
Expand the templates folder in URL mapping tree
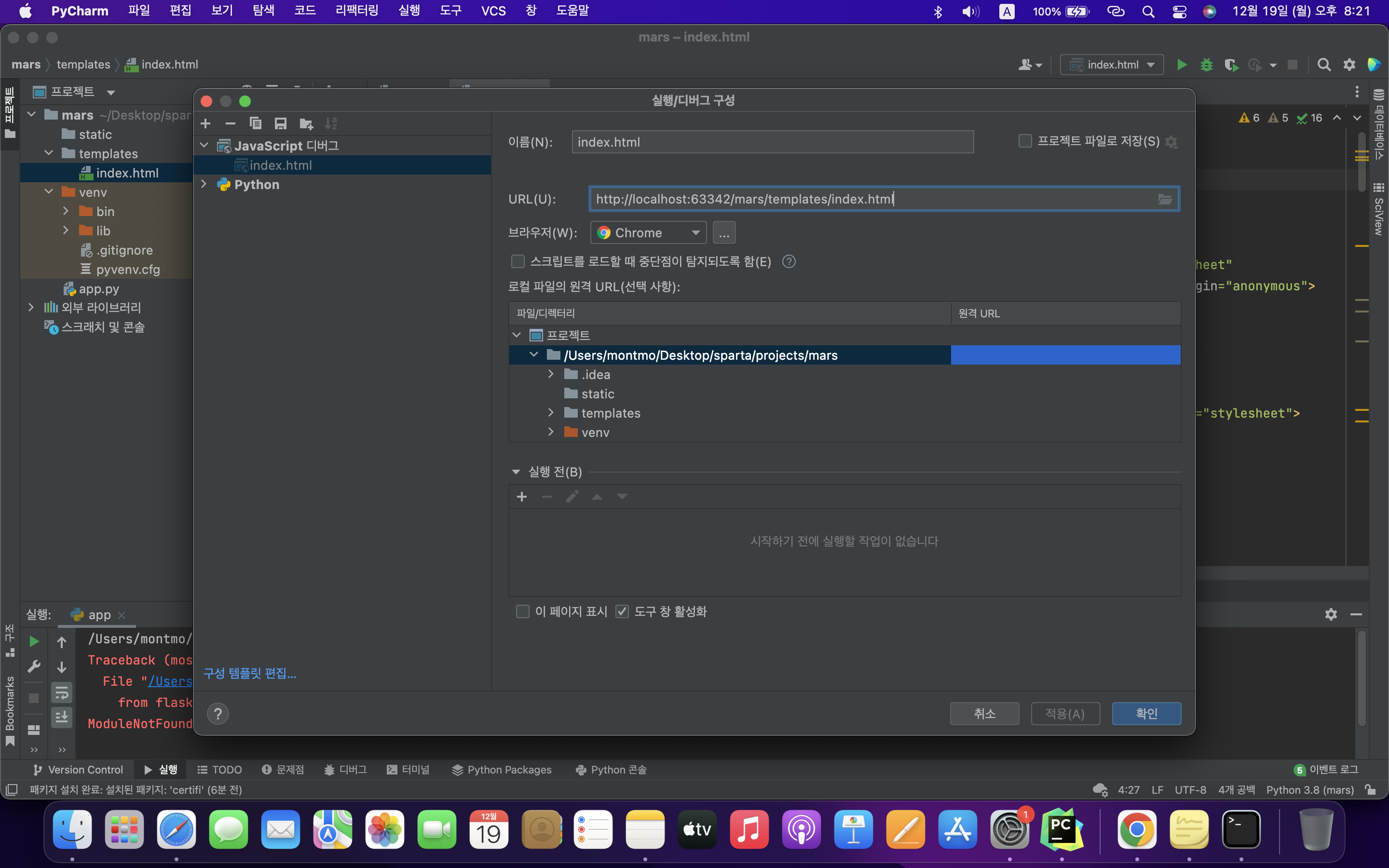[551, 413]
